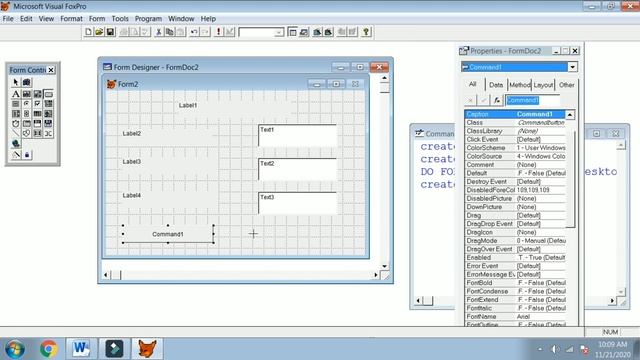Select the Spinner control tool
640x360 pixels.
click(x=27, y=113)
